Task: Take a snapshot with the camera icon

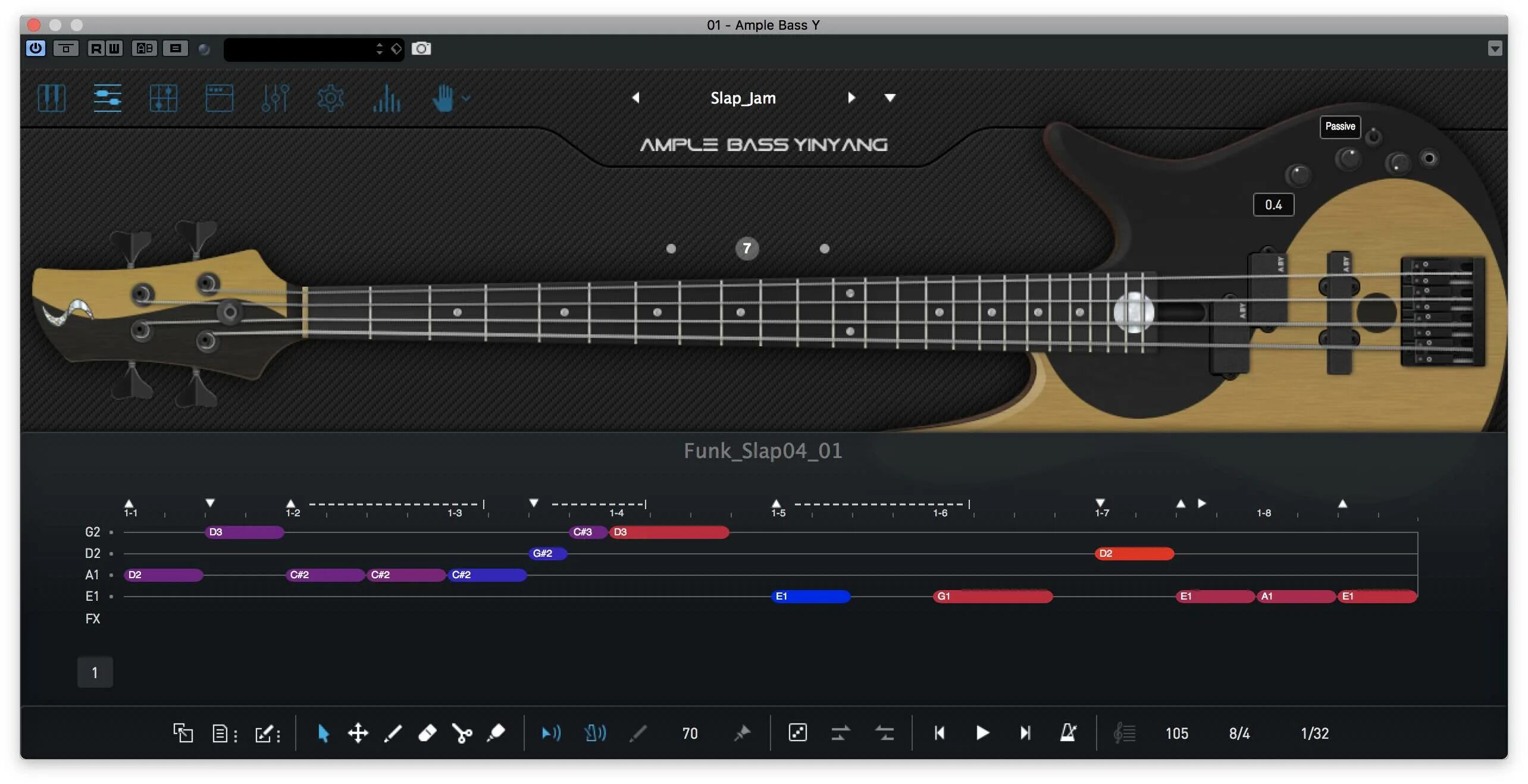Action: click(x=421, y=48)
